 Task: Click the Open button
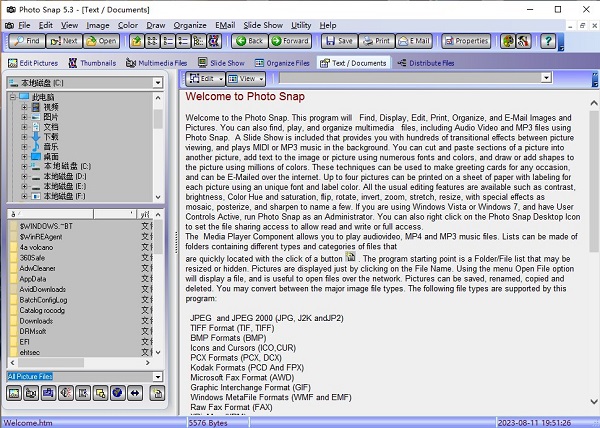(101, 41)
